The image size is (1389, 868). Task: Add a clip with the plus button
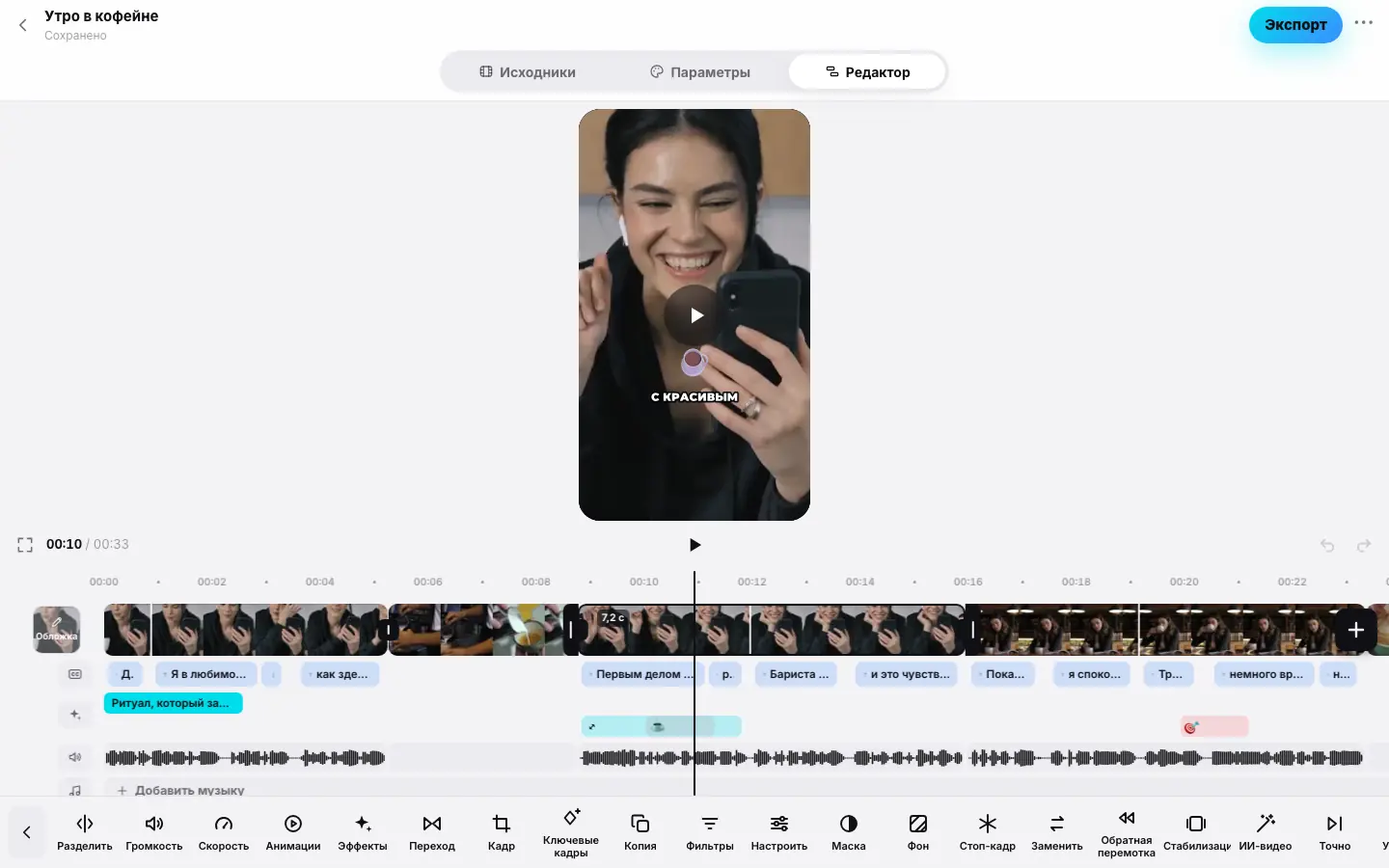(1355, 630)
